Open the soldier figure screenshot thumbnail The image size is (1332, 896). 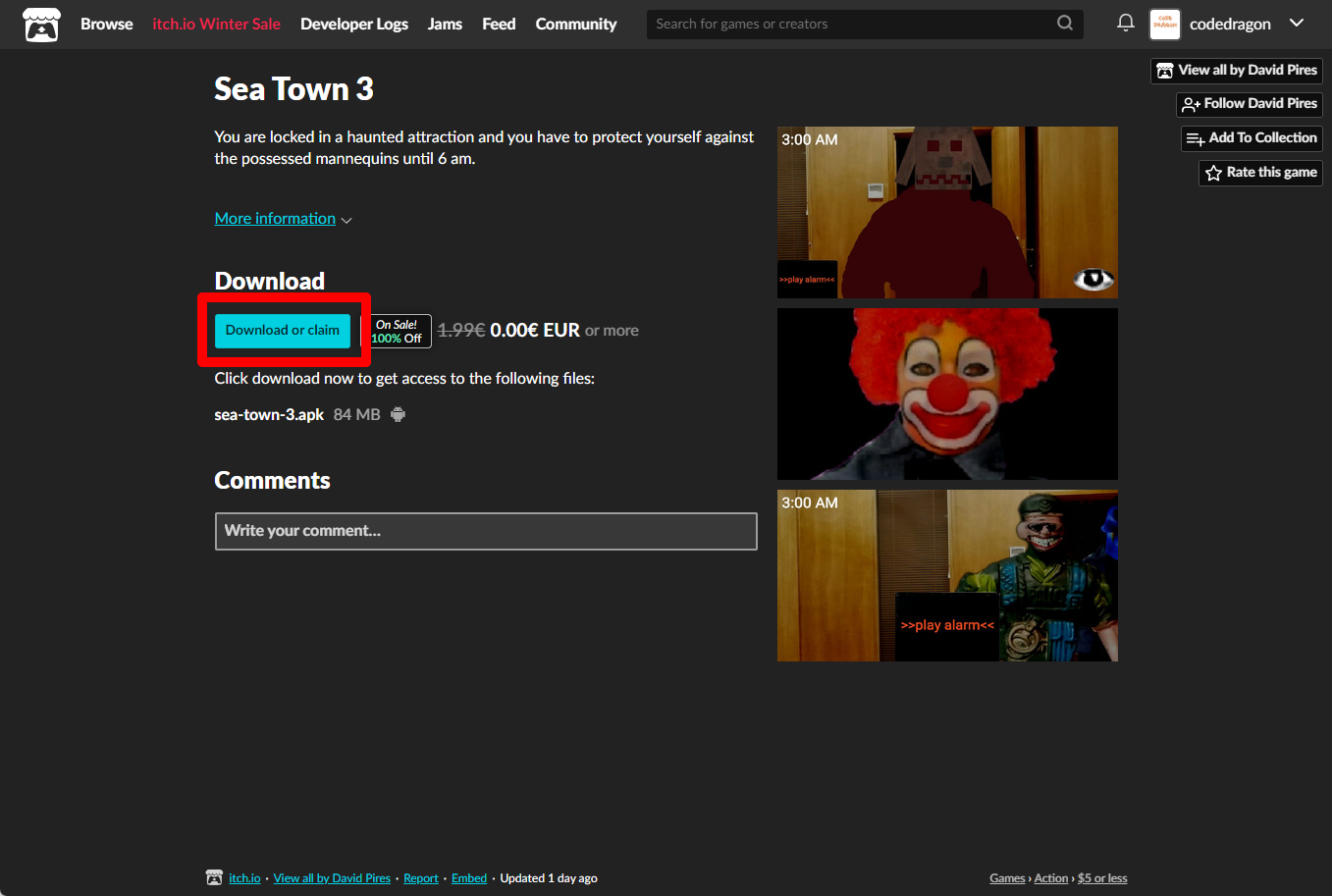947,575
